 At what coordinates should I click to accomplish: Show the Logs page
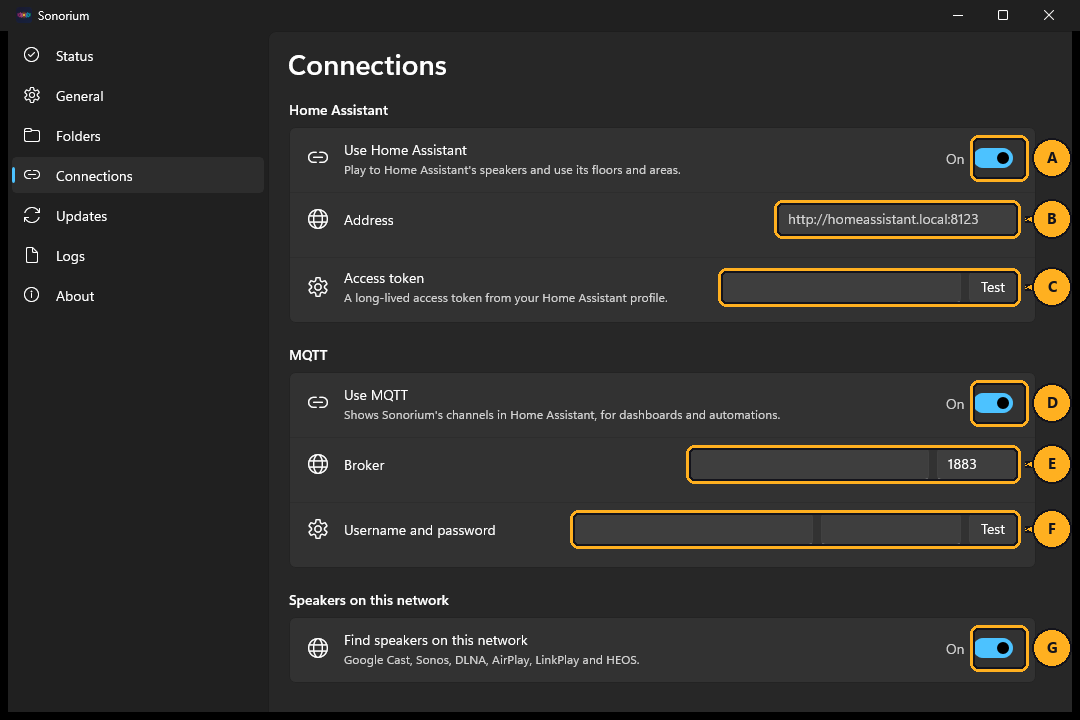(x=138, y=256)
